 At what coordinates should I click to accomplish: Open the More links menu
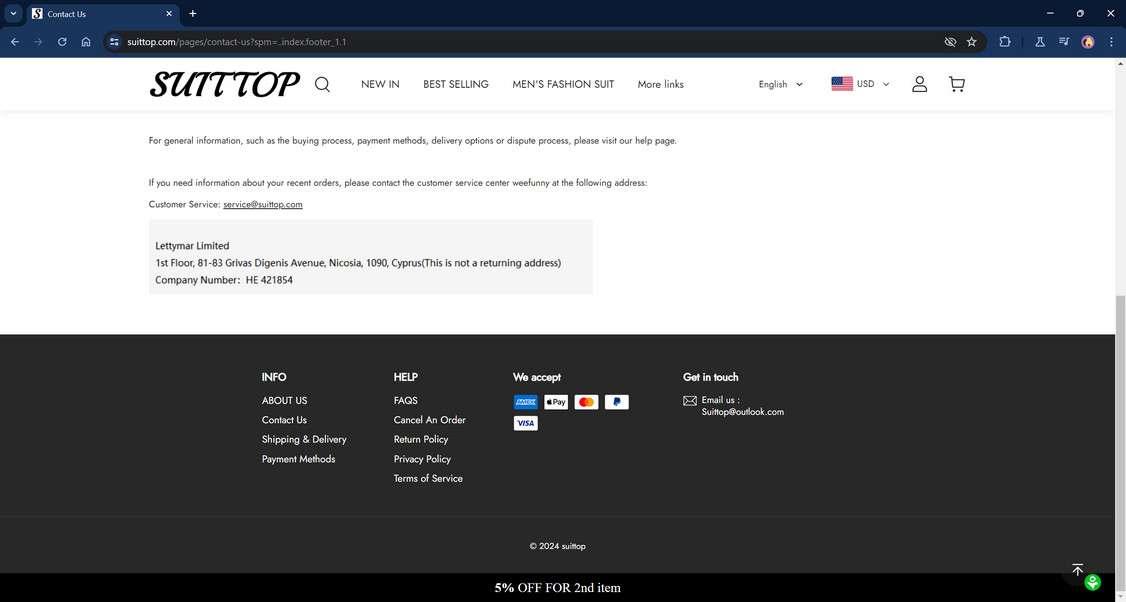point(661,84)
